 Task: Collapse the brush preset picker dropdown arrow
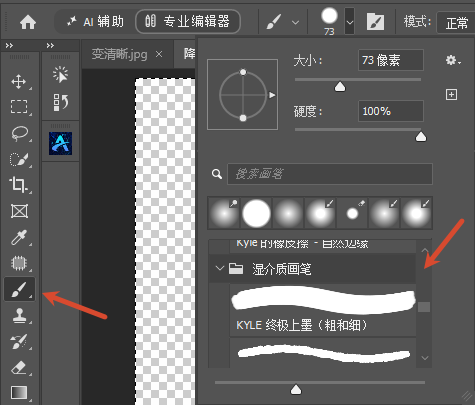[349, 22]
